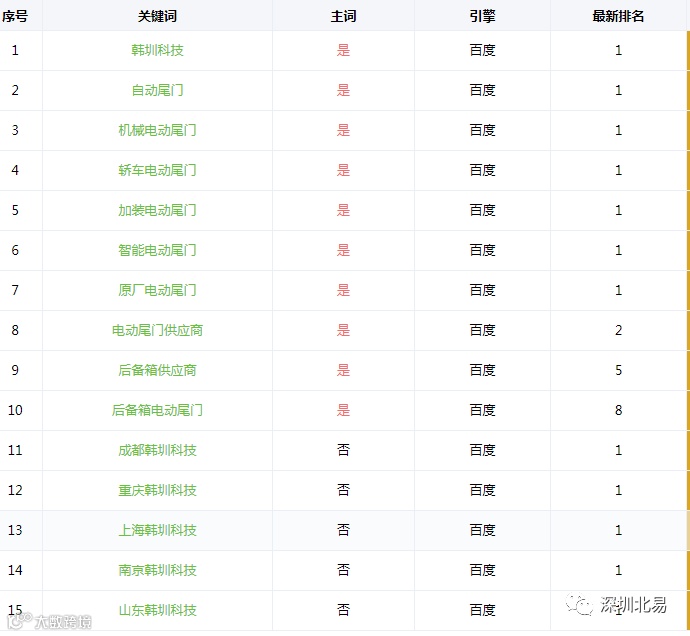The image size is (690, 636).
Task: Click ranking 1 for 轿车电动尾门
Action: [618, 170]
